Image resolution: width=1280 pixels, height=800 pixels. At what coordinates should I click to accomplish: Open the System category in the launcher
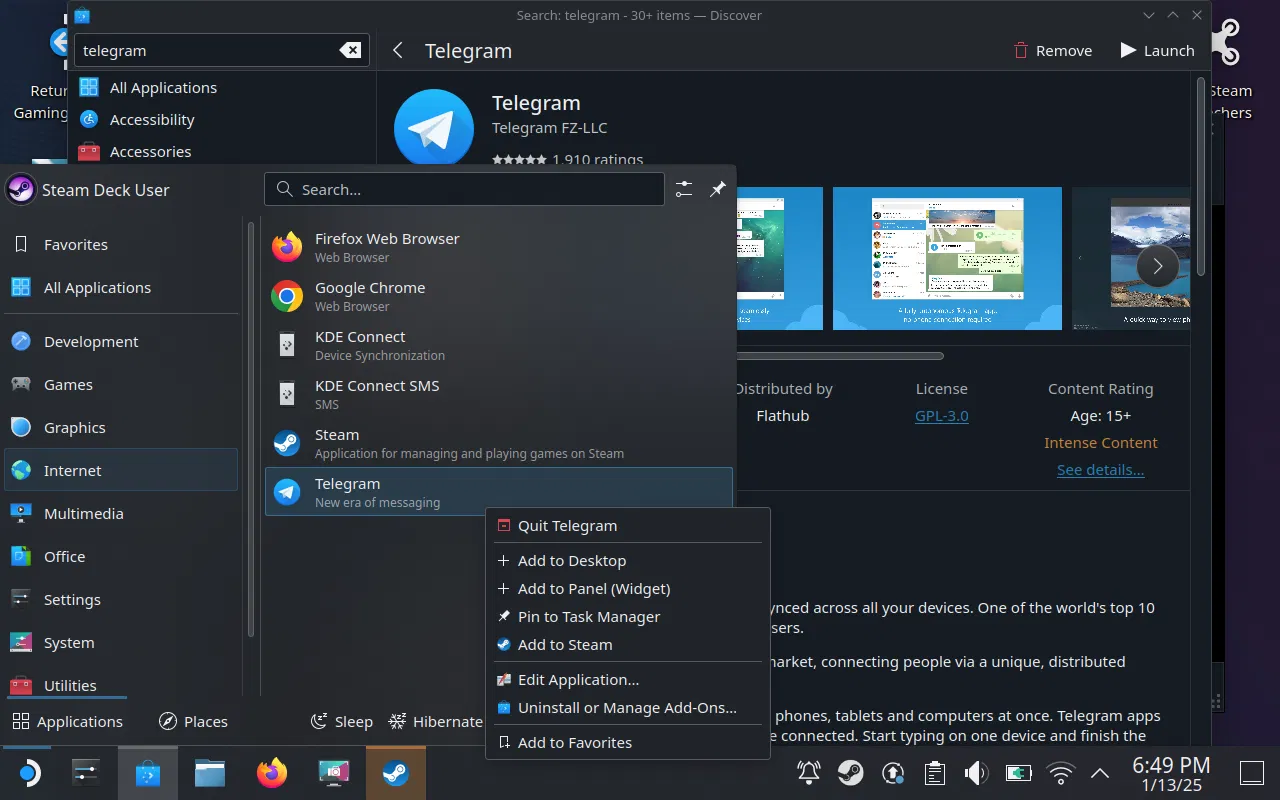121,643
